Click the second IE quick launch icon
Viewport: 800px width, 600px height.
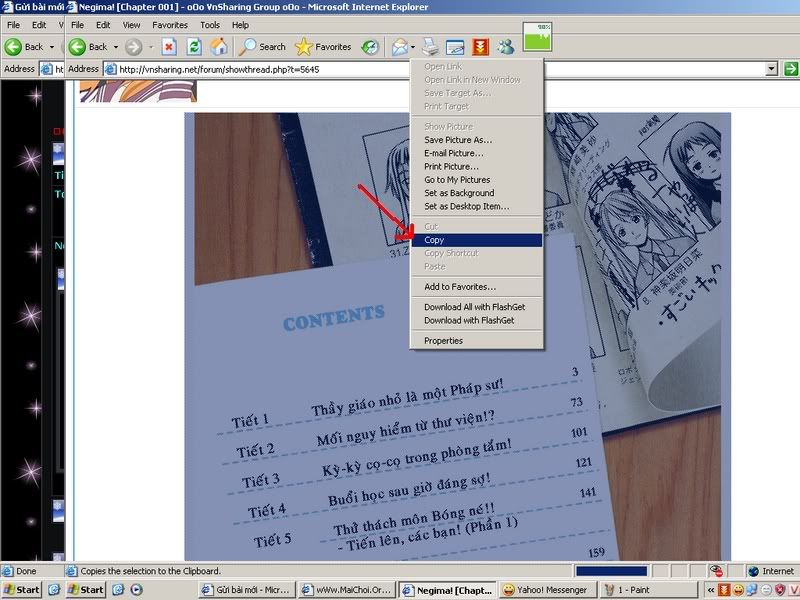[x=118, y=590]
